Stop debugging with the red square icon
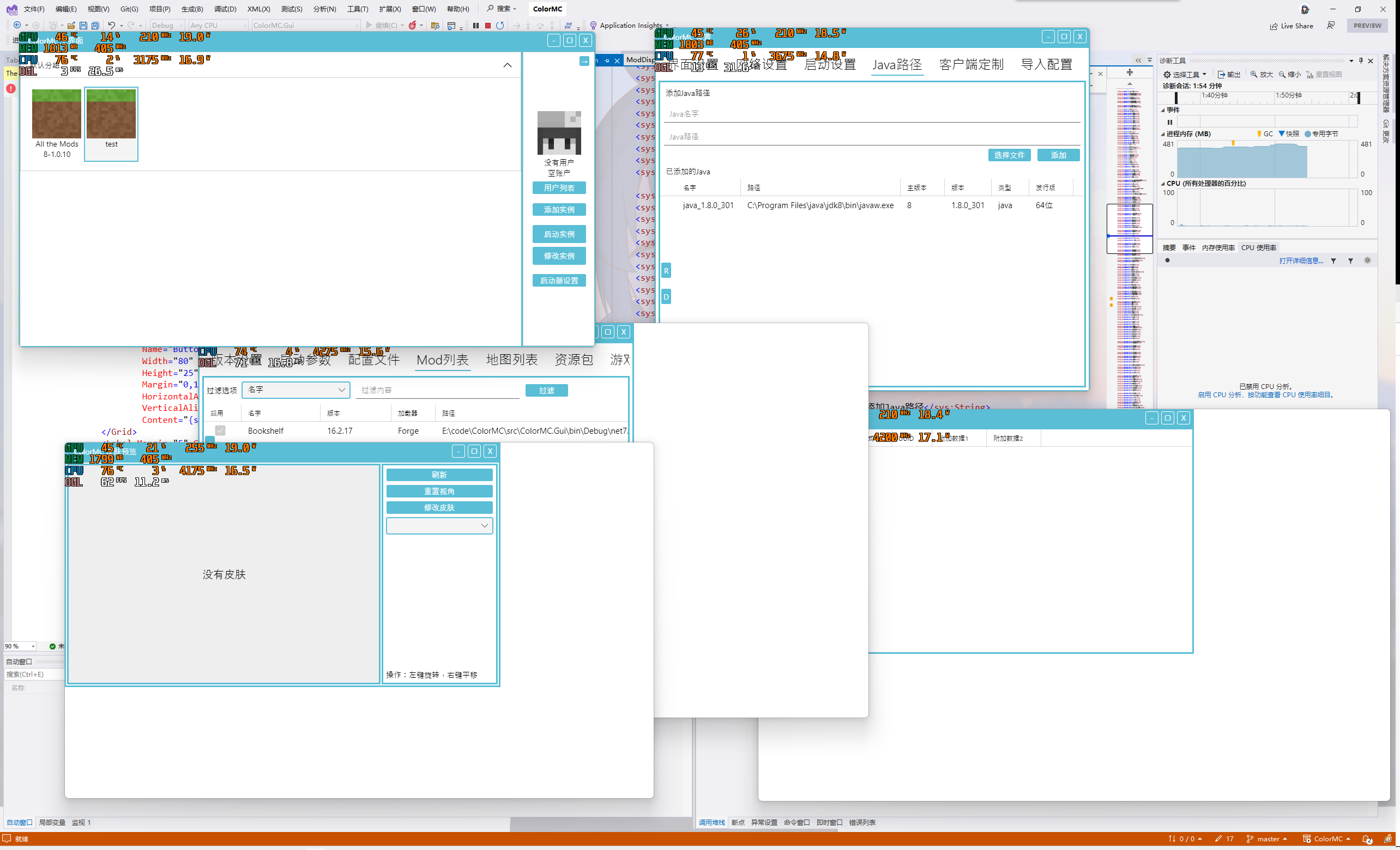The width and height of the screenshot is (1400, 850). [x=487, y=25]
